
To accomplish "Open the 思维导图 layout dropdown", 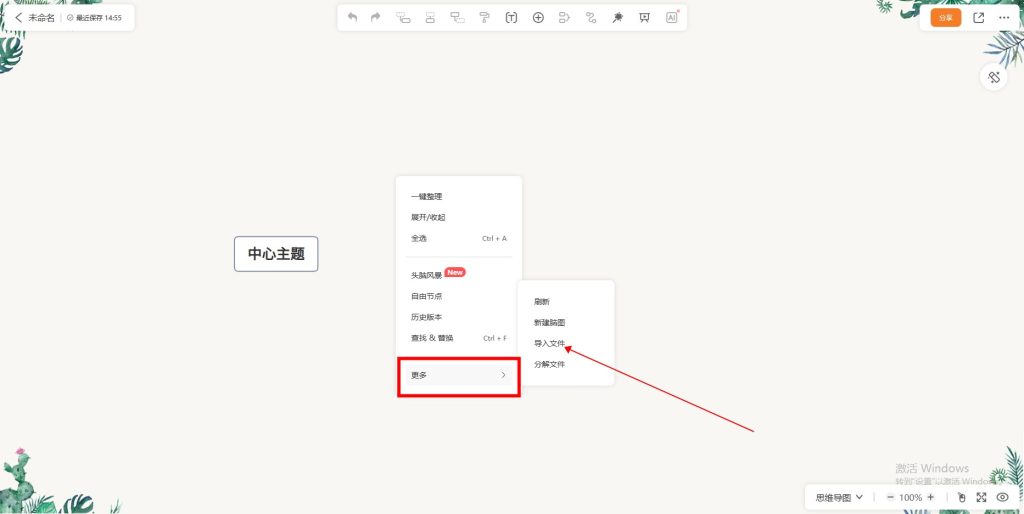I will pos(839,497).
